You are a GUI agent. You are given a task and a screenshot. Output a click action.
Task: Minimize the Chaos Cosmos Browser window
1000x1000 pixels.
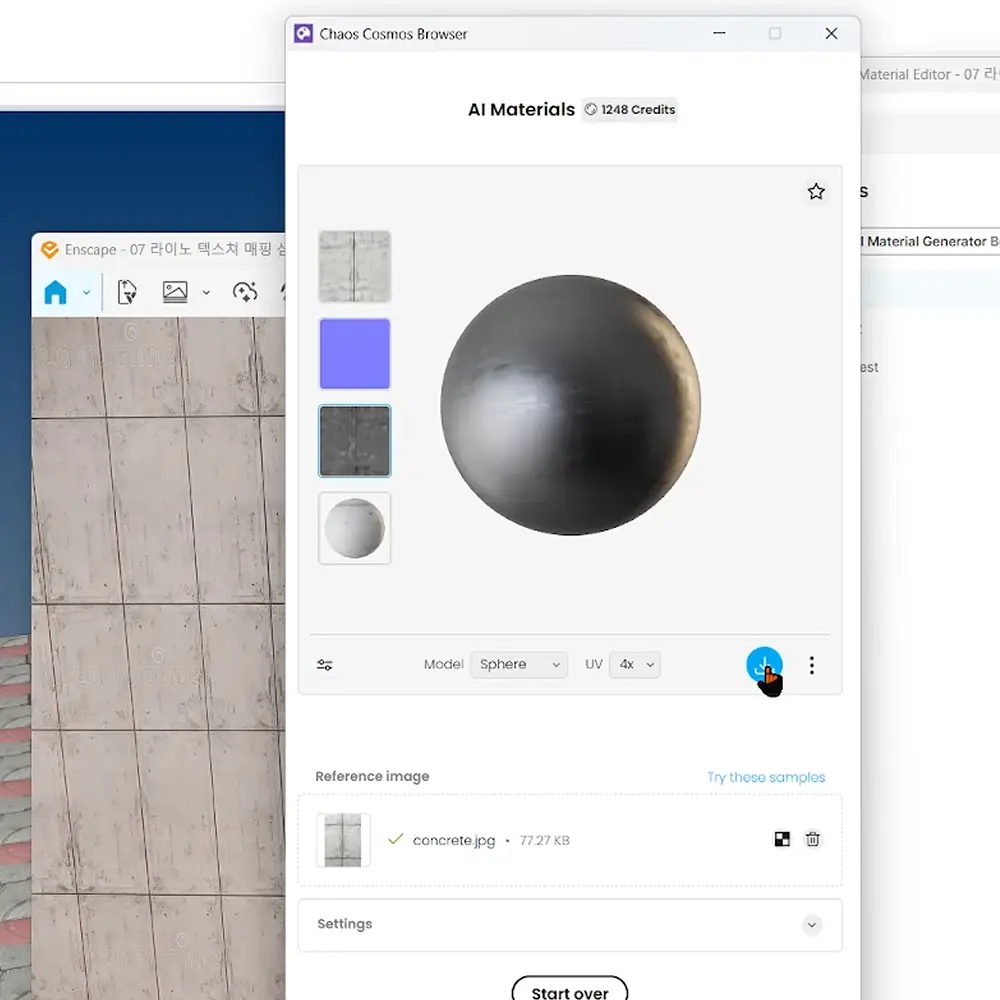click(x=719, y=33)
